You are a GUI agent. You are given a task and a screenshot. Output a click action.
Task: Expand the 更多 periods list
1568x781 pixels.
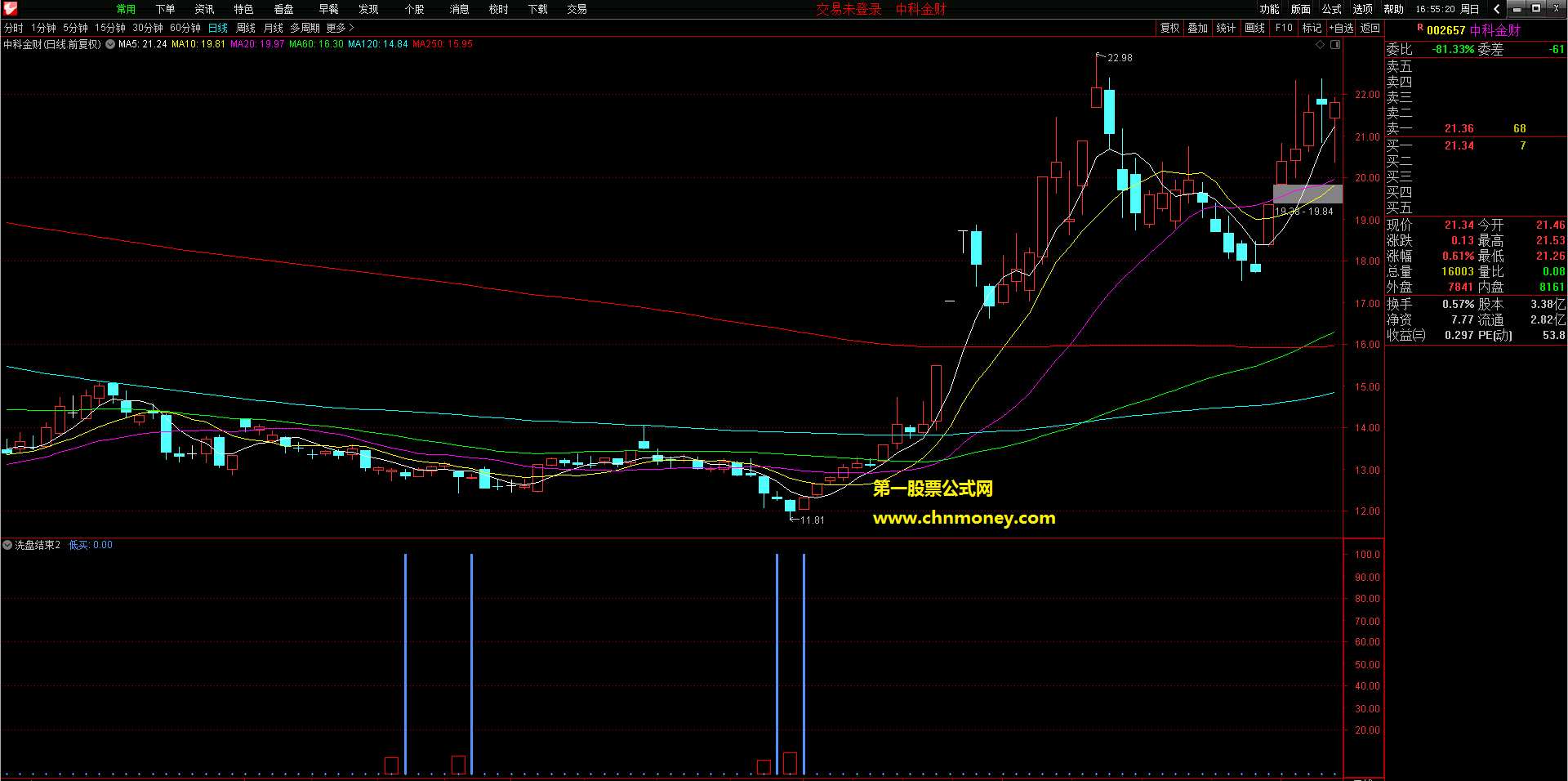click(340, 28)
